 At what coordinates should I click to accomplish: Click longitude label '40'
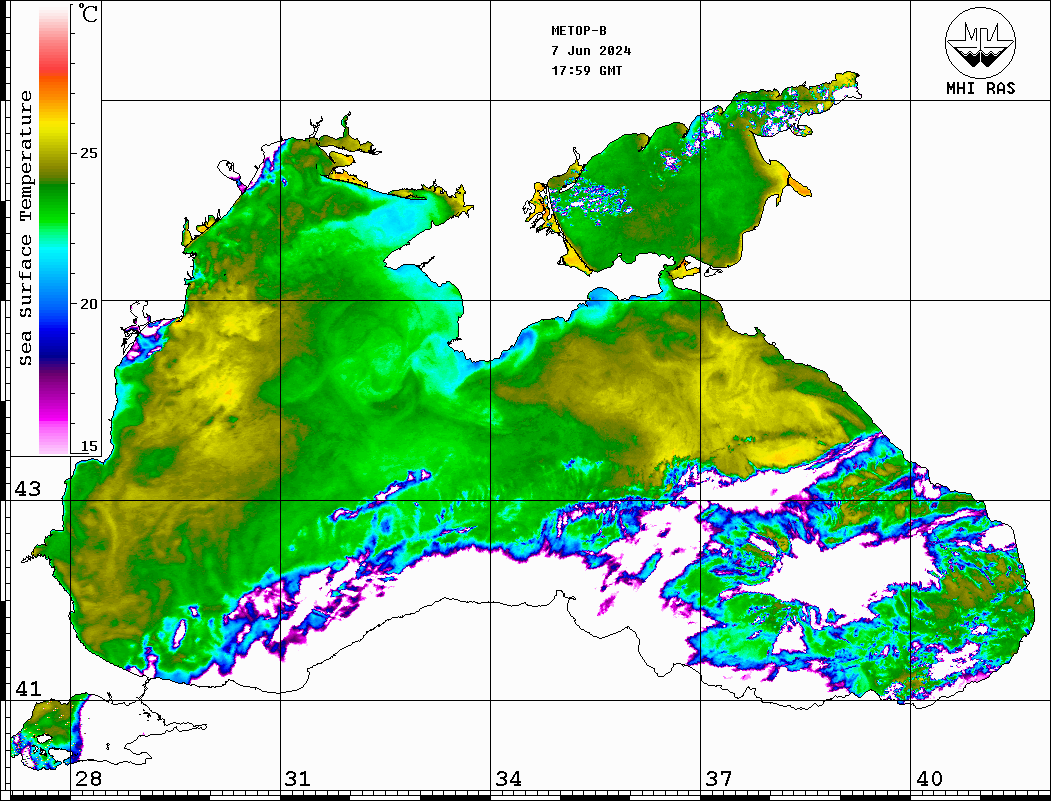pos(929,778)
